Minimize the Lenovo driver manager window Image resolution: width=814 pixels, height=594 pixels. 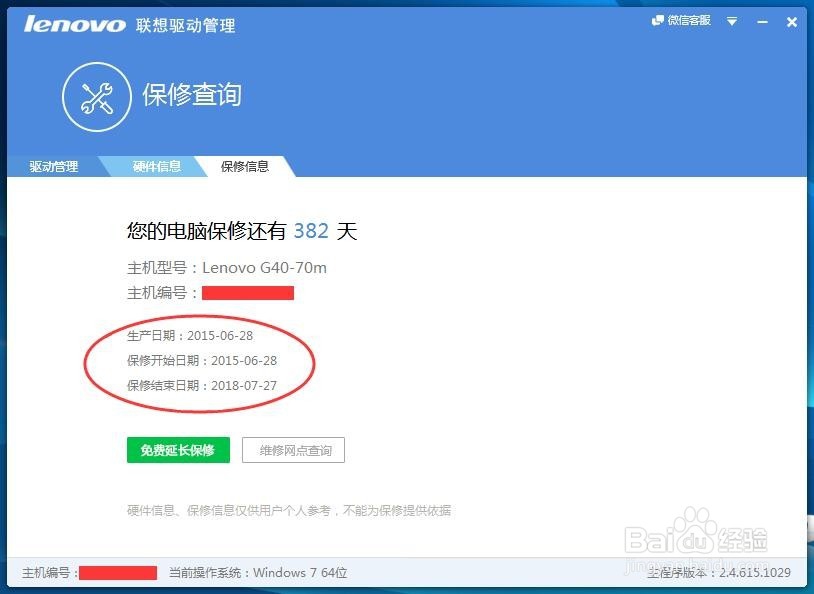coord(762,22)
